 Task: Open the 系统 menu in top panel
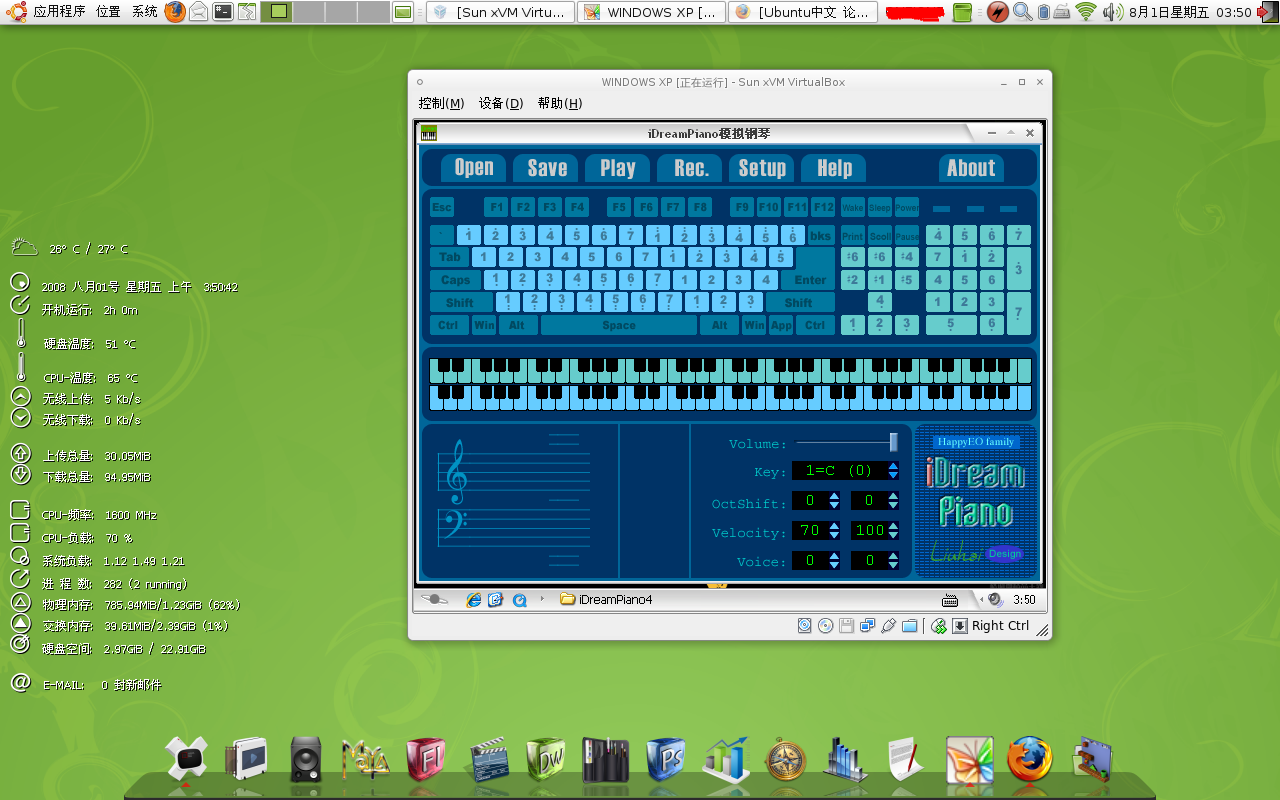point(144,12)
